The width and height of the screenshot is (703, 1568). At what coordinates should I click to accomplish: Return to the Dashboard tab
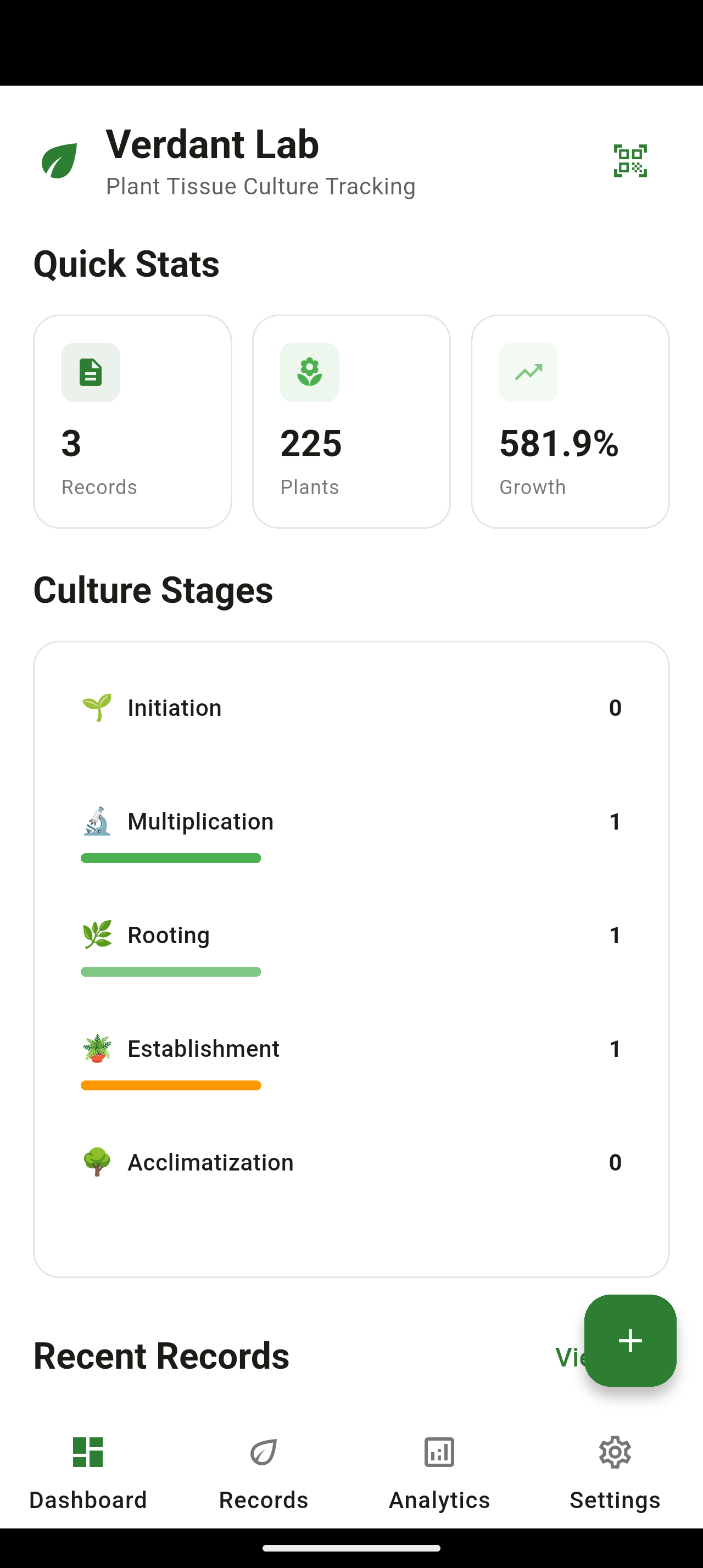(88, 1473)
